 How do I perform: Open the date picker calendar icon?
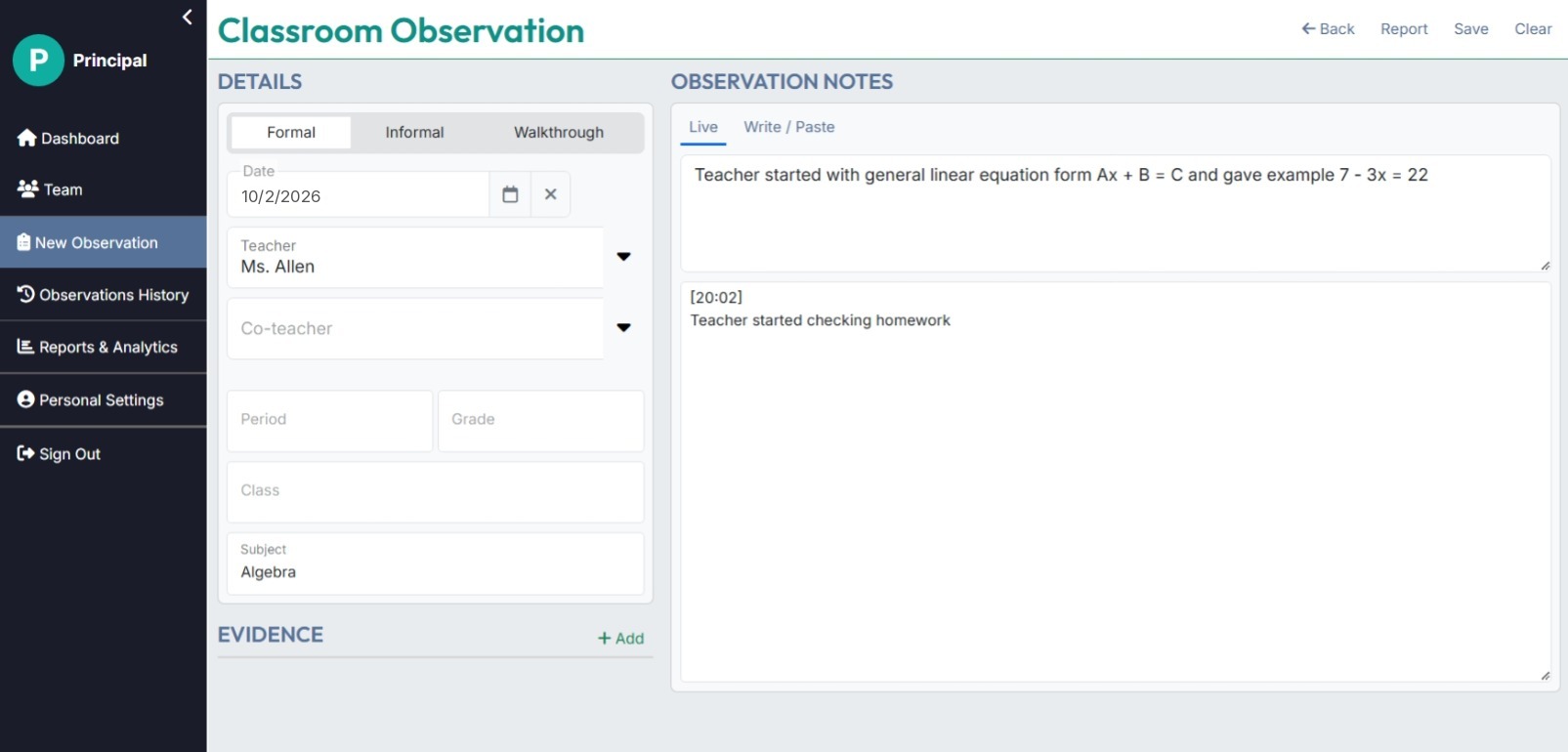point(510,195)
